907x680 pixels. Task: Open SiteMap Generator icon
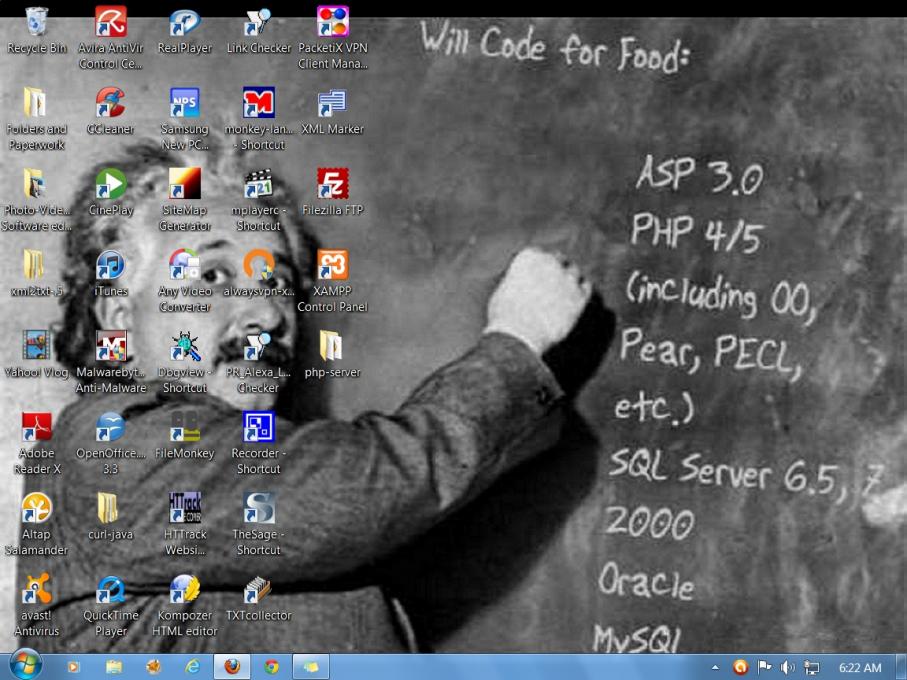click(x=185, y=184)
